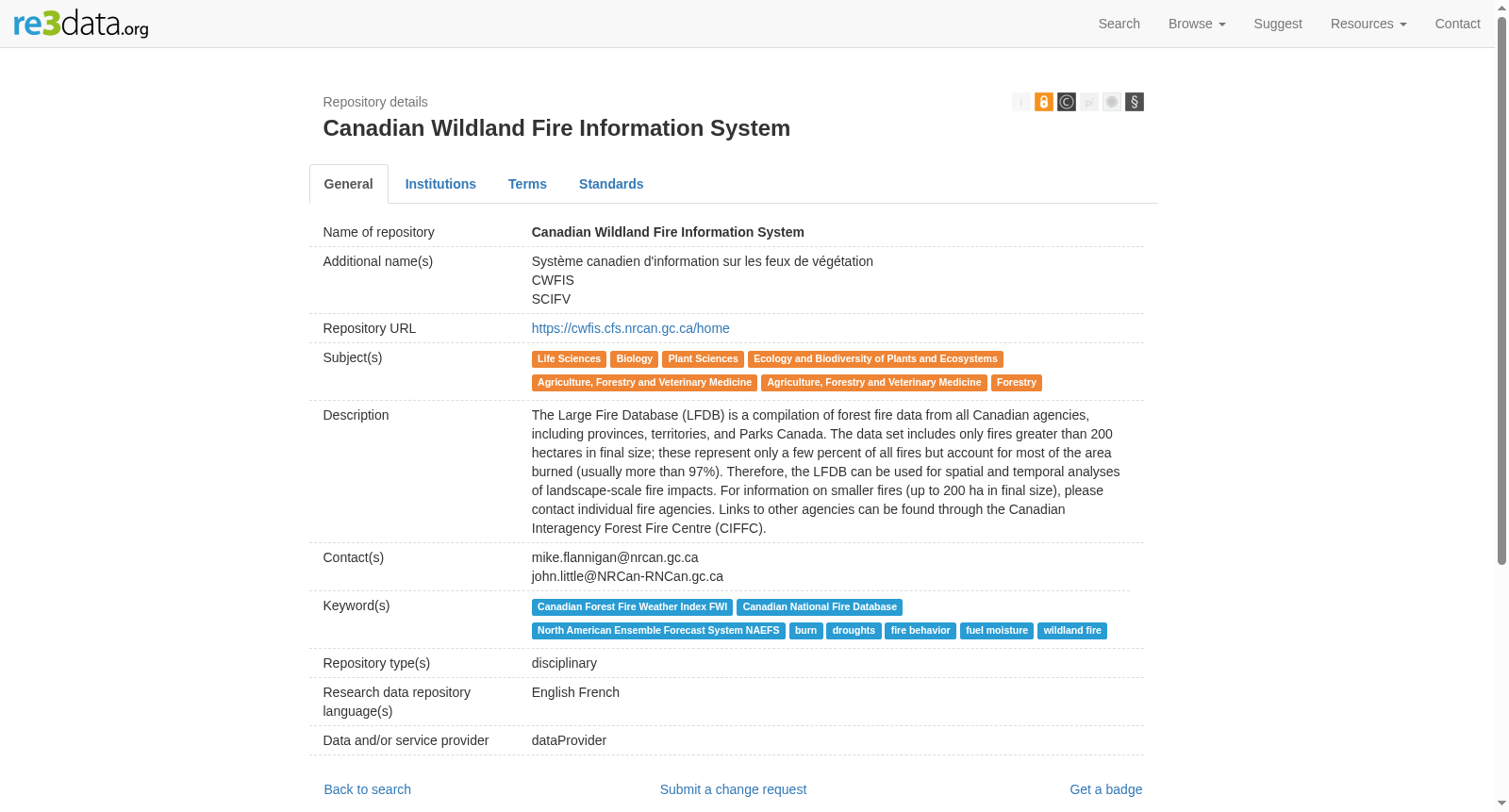The image size is (1509, 812).
Task: Click the scrollbar up arrow
Action: pyautogui.click(x=1501, y=7)
